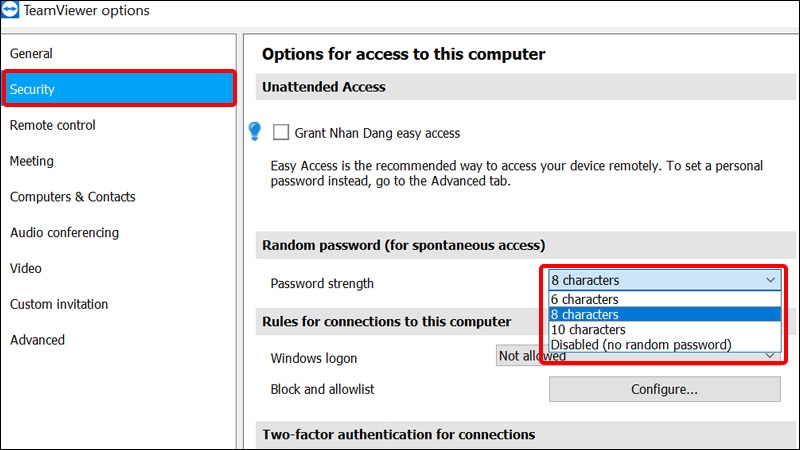Select the 8 characters option in list
The image size is (800, 450).
(x=585, y=314)
